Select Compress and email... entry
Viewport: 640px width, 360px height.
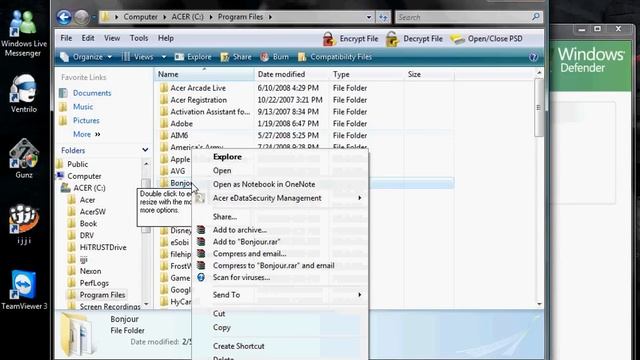pos(249,253)
